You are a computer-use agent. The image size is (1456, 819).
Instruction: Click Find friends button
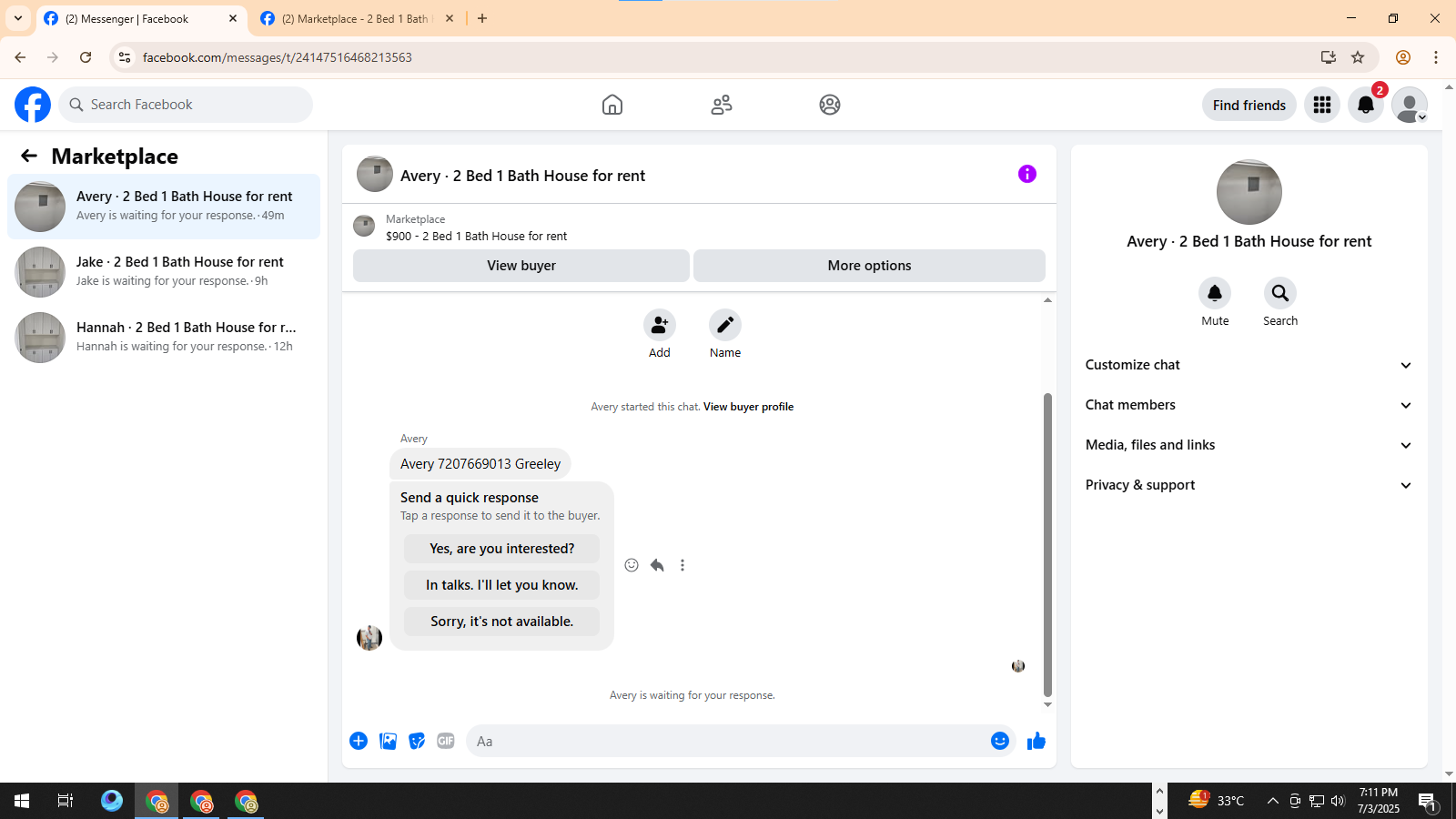click(1249, 105)
